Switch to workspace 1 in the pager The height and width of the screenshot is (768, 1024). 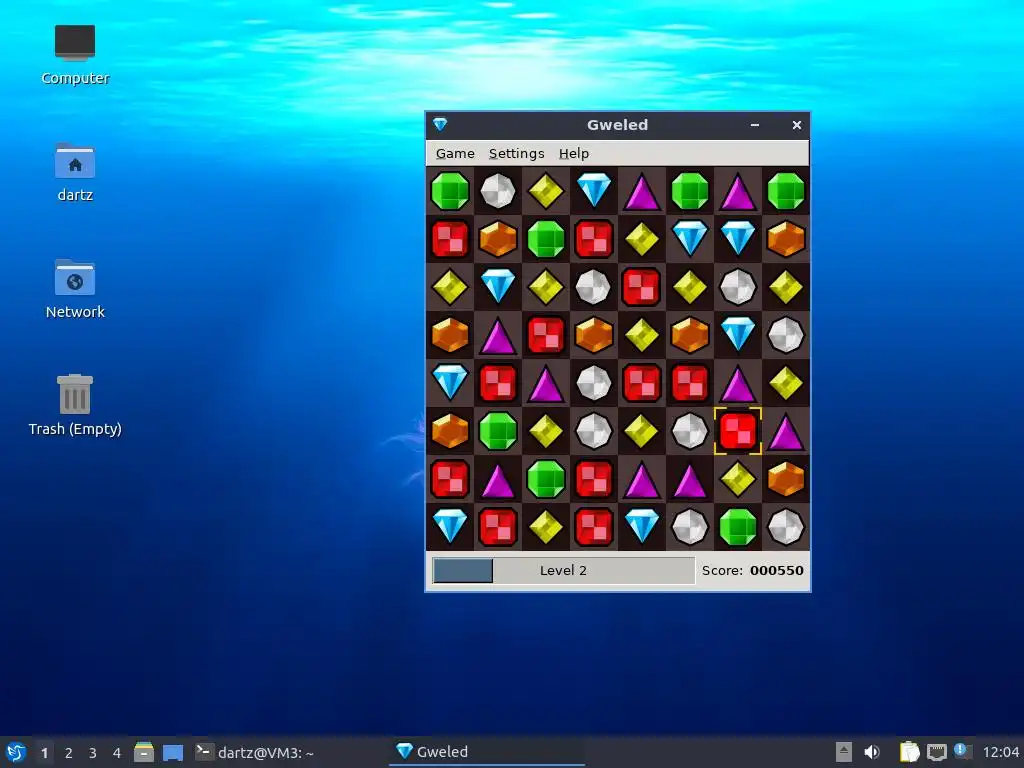(44, 753)
